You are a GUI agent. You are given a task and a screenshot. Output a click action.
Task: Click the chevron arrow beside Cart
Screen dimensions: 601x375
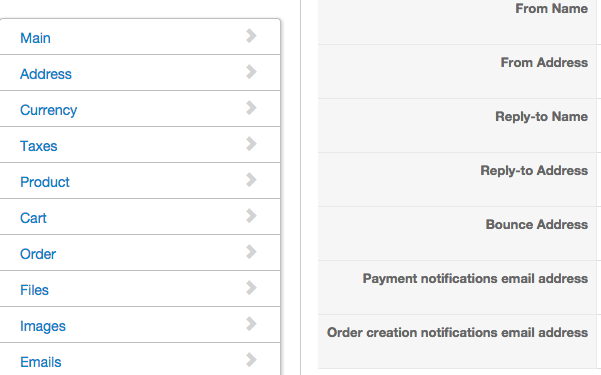click(x=251, y=216)
